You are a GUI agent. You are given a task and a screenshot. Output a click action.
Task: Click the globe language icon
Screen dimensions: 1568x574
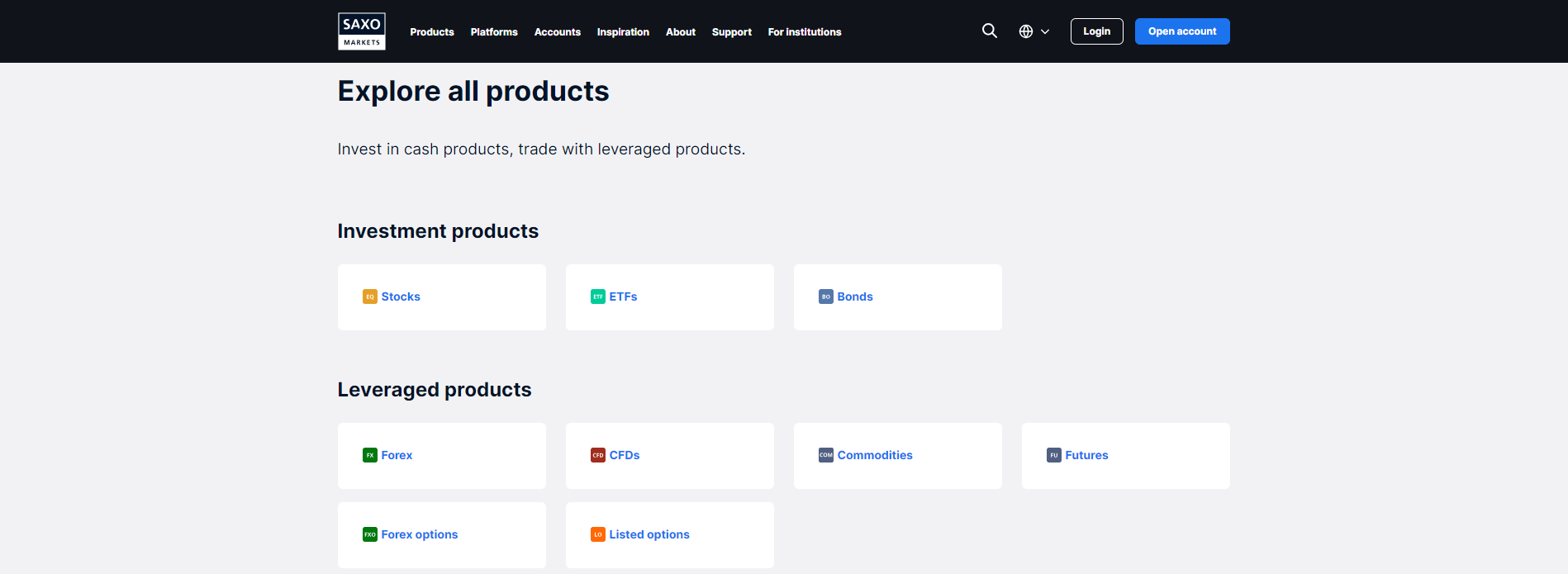click(1026, 31)
